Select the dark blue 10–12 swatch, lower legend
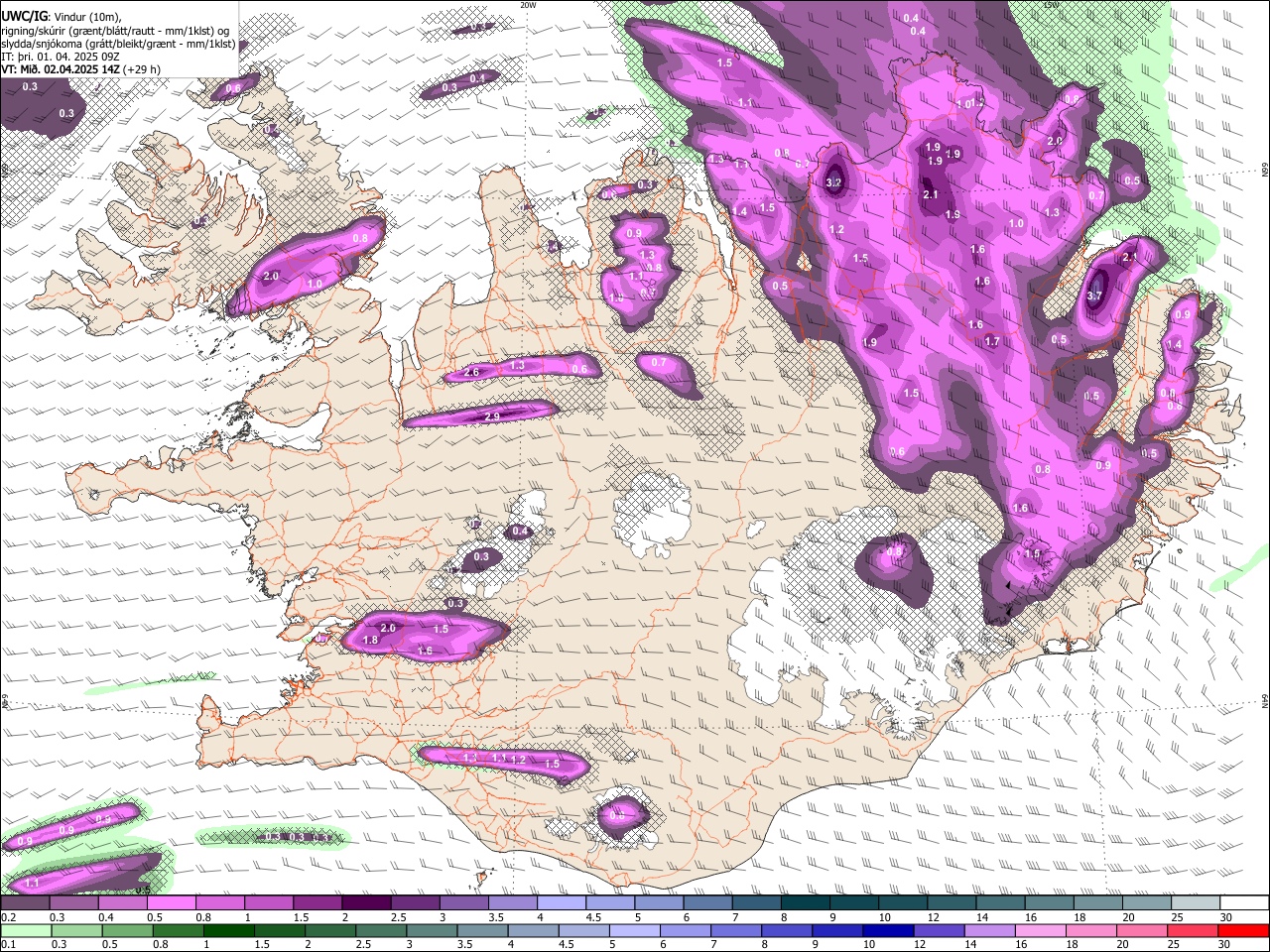1270x952 pixels. [x=888, y=930]
